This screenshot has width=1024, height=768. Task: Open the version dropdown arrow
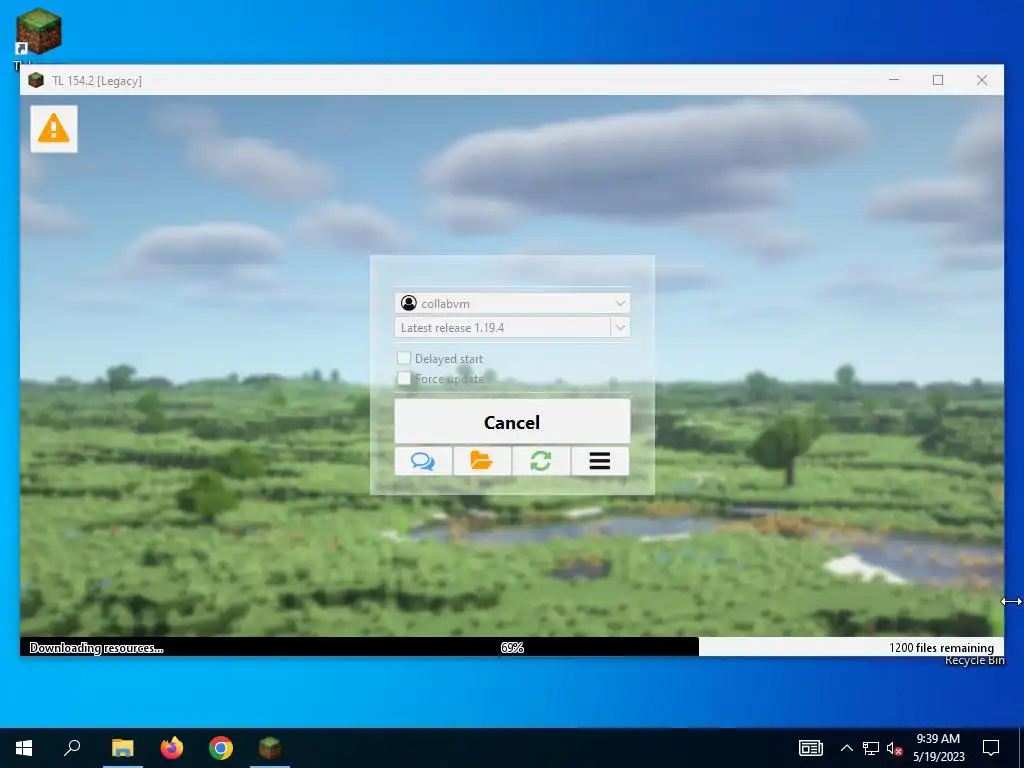(x=620, y=327)
